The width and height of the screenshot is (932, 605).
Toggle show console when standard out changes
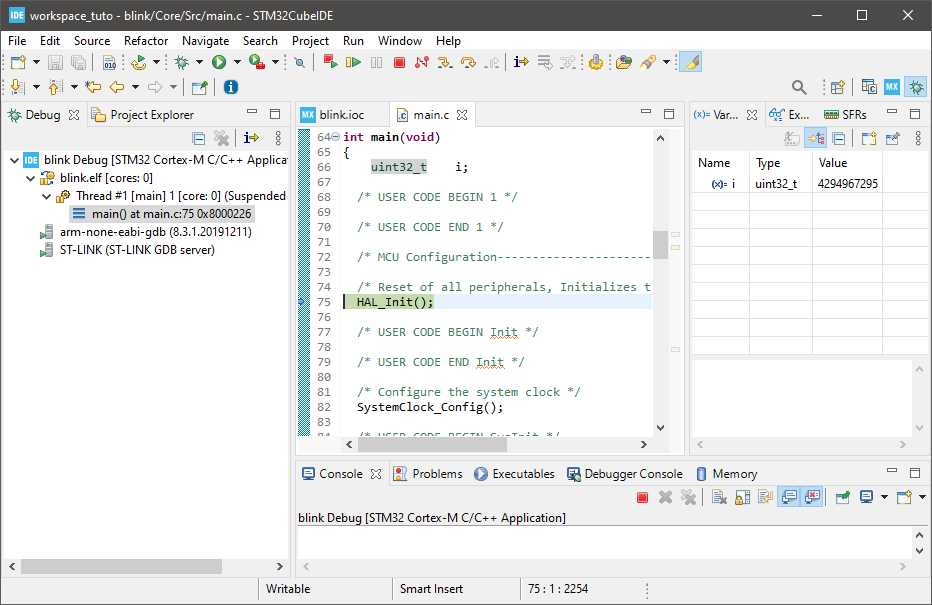tap(789, 497)
